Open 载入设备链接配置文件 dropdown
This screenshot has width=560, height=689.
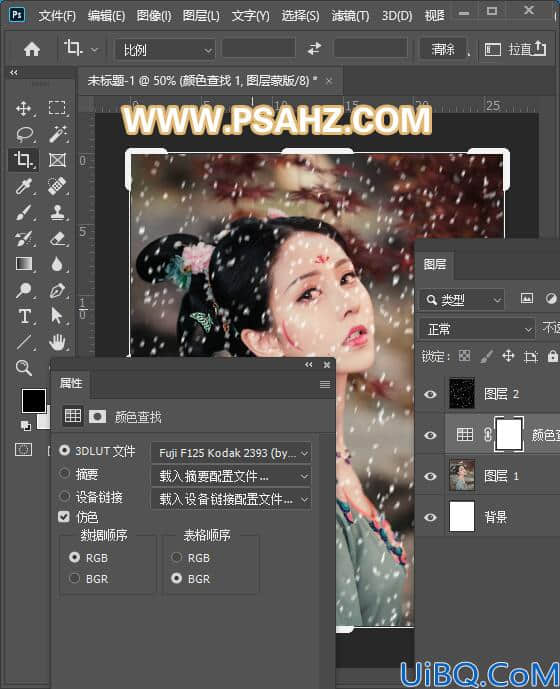[231, 499]
